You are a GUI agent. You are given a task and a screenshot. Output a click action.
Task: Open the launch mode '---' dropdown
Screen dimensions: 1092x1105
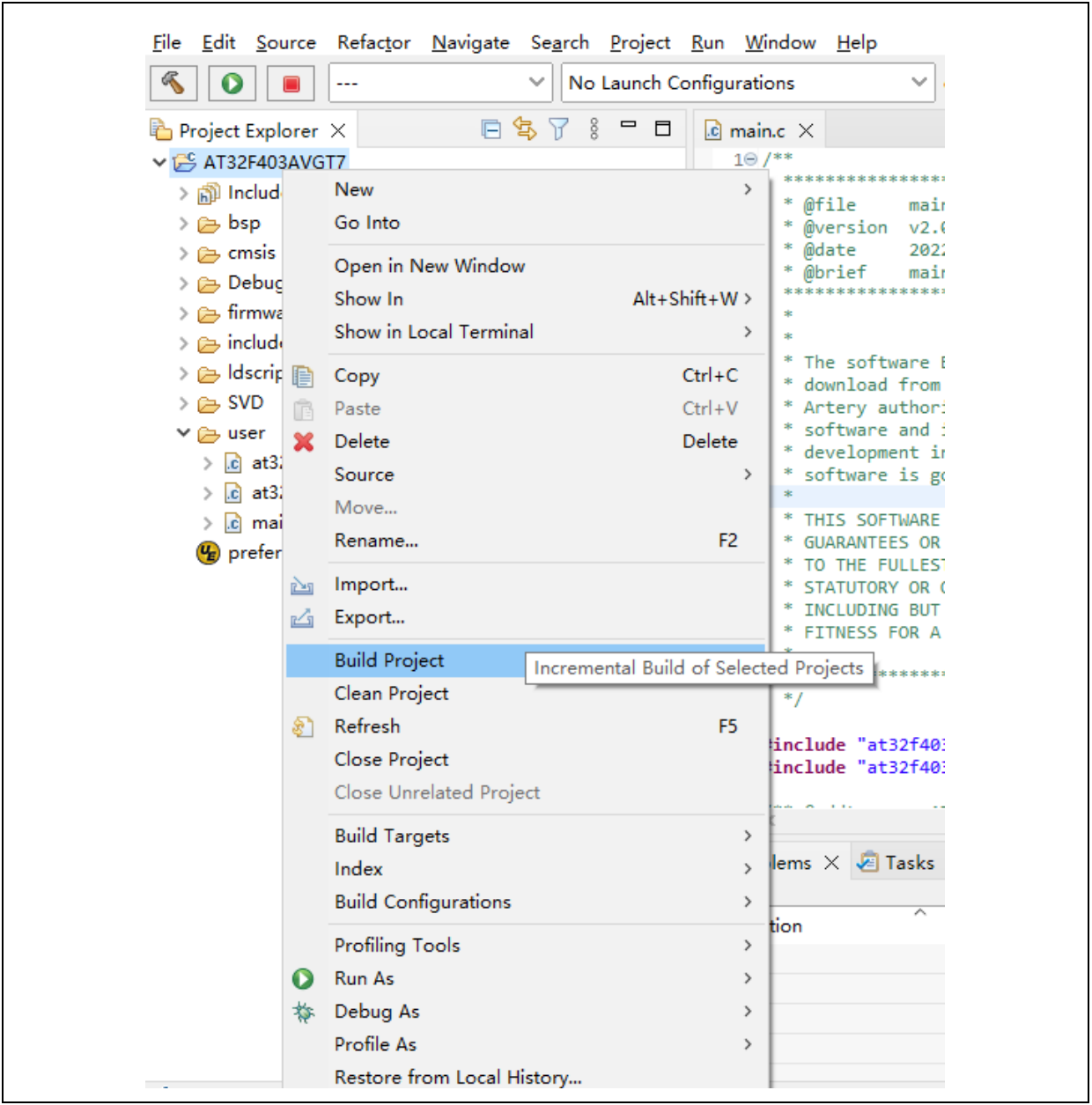[440, 83]
